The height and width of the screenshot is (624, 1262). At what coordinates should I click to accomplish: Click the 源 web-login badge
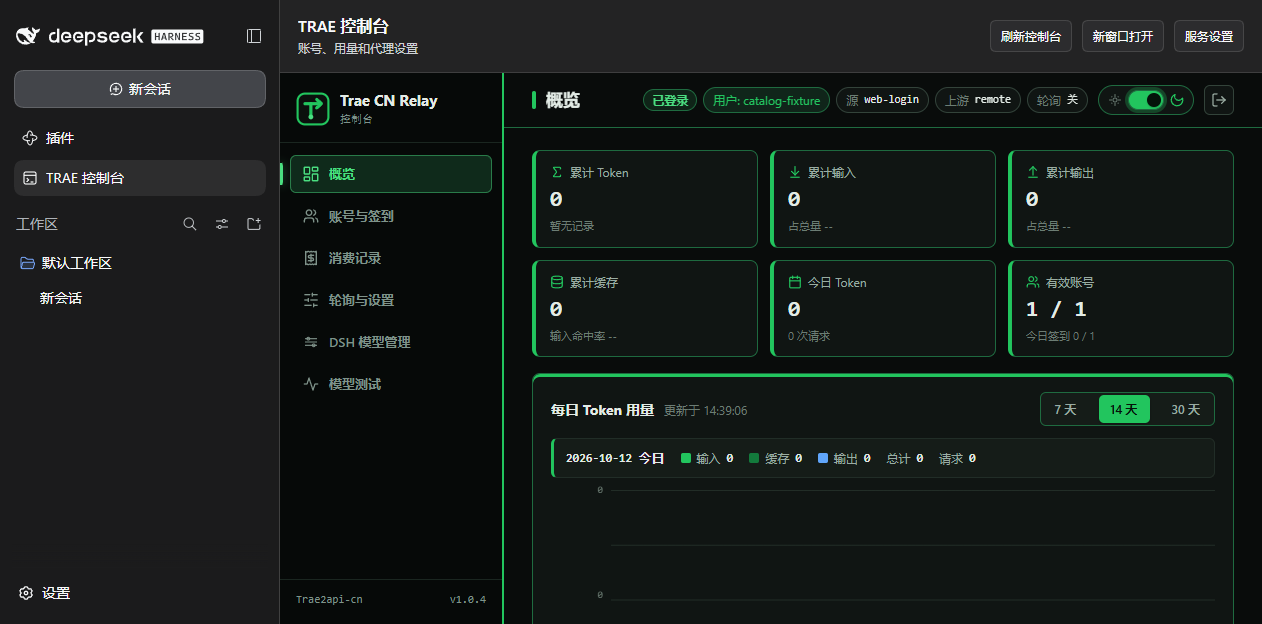click(x=882, y=100)
